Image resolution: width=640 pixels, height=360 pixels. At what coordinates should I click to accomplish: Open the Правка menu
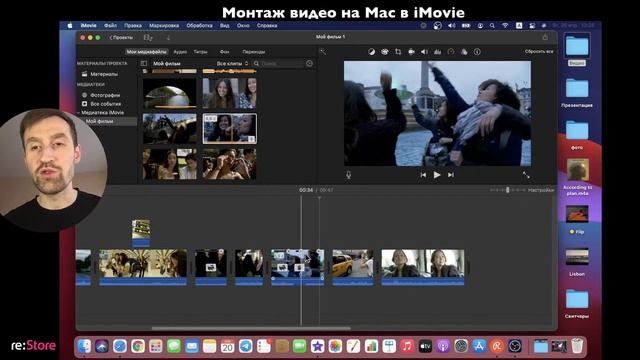tap(133, 25)
